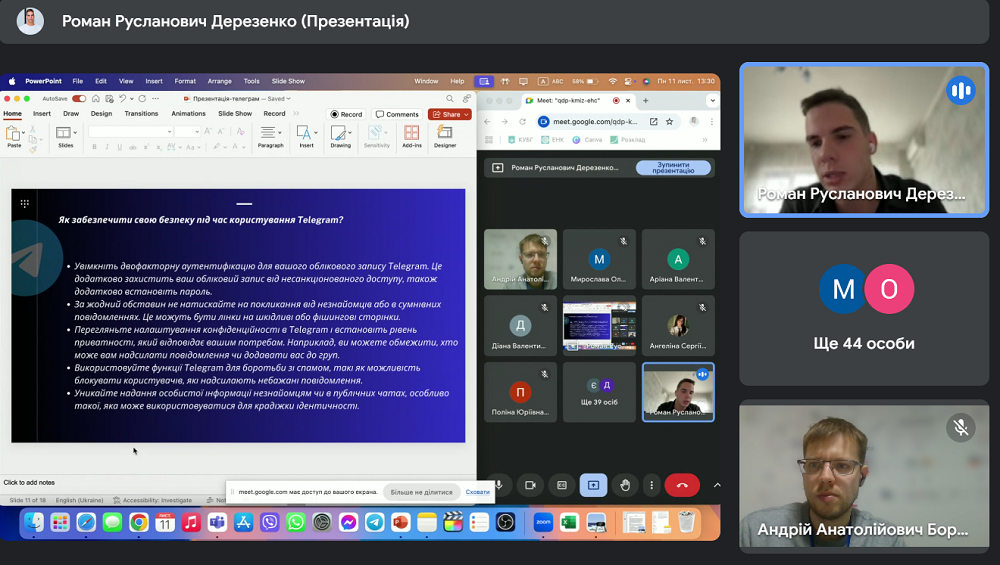
Task: Open the font name combo box
Action: 131,131
